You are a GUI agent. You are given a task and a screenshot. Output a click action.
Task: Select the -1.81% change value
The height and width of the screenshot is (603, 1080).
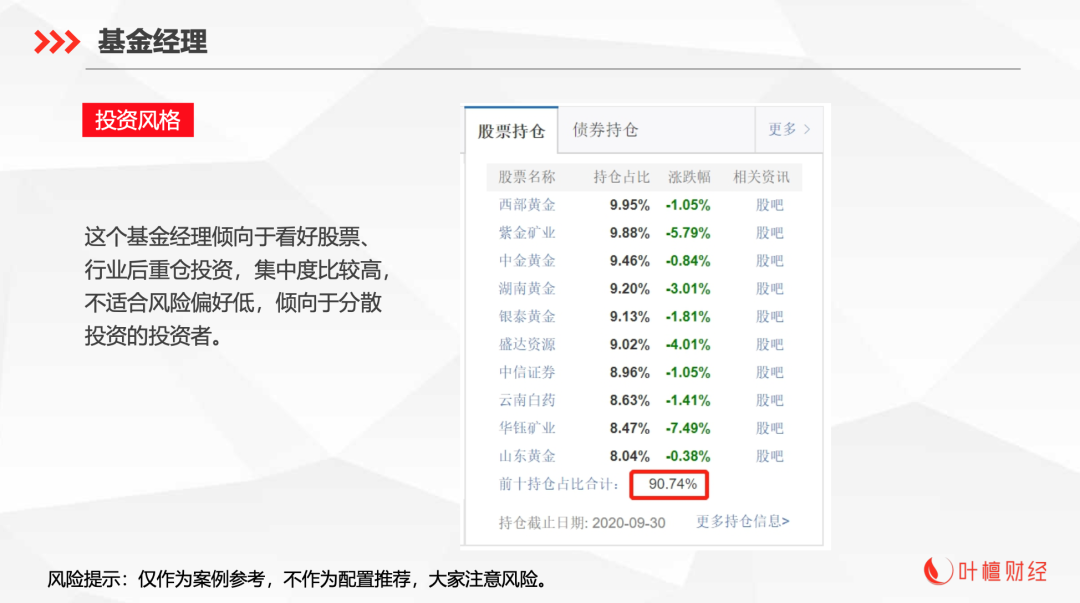pos(687,317)
